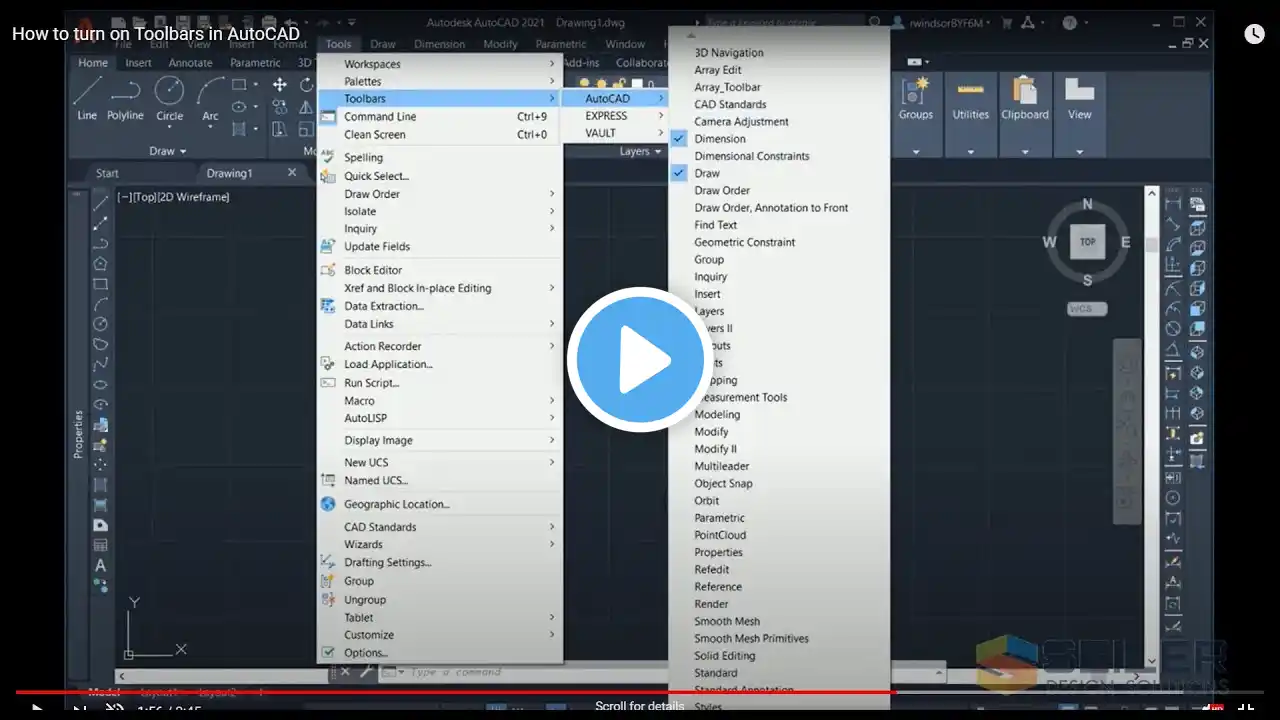Viewport: 1280px width, 720px height.
Task: Open Geographic Location from the globe icon entry
Action: click(x=396, y=504)
